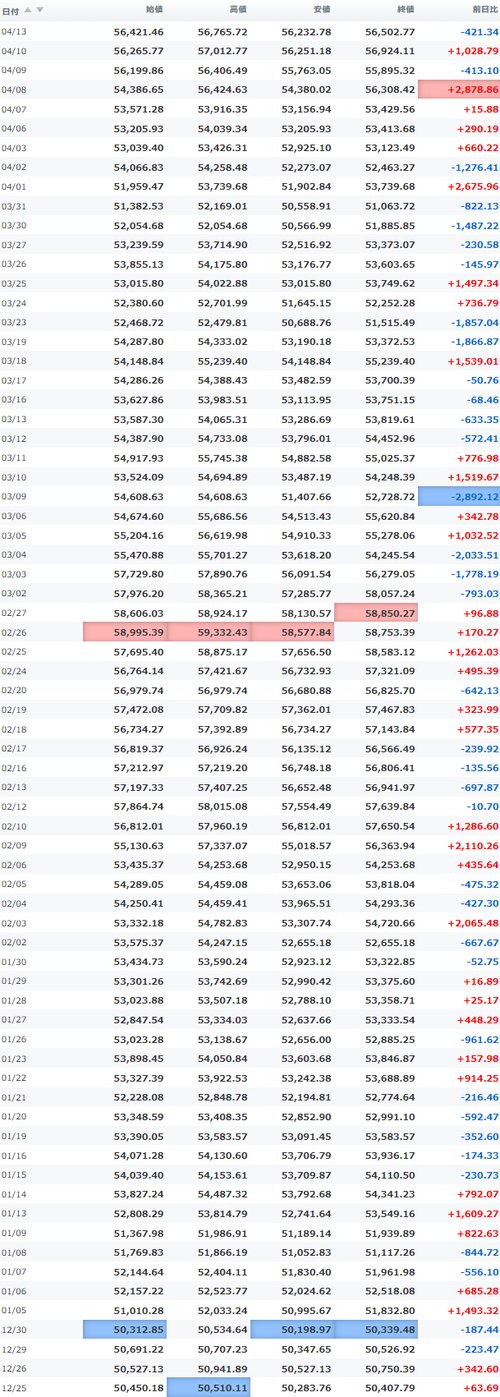500x1397 pixels.
Task: Select opening value 54,286.26
Action: (139, 380)
